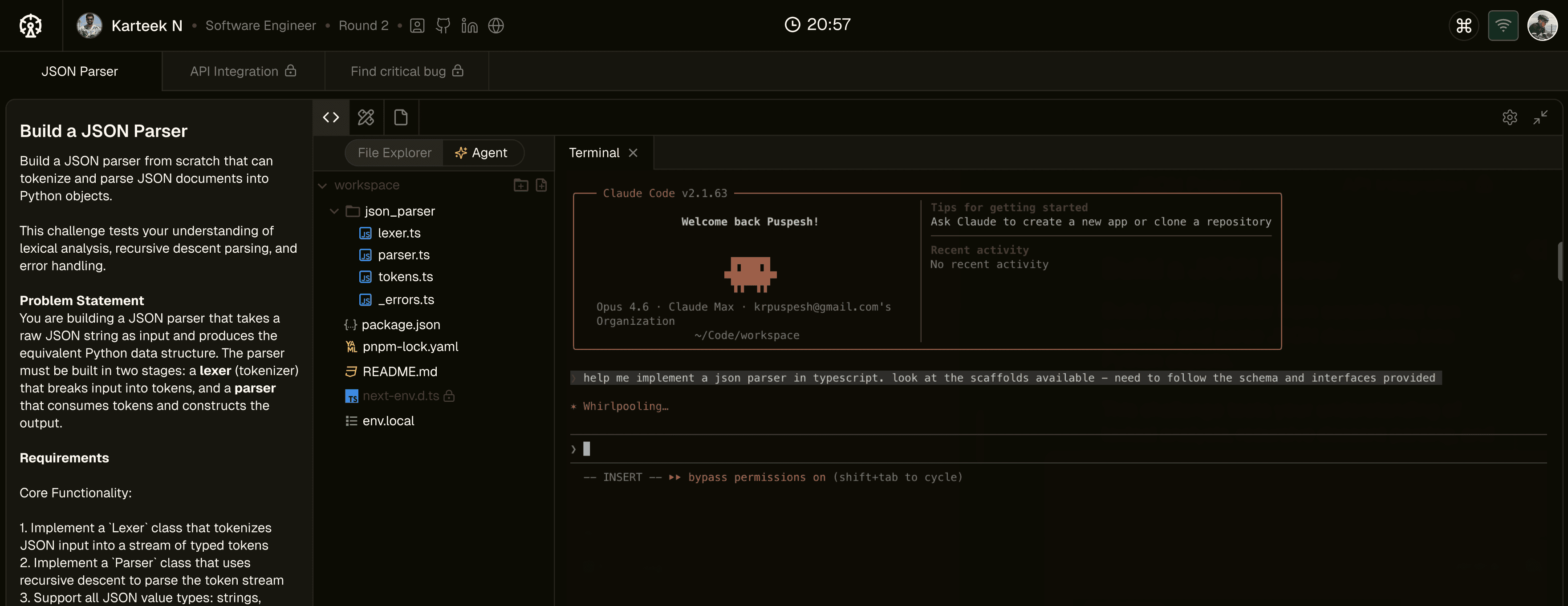Create new folder in workspace
This screenshot has width=1568, height=606.
(x=520, y=185)
